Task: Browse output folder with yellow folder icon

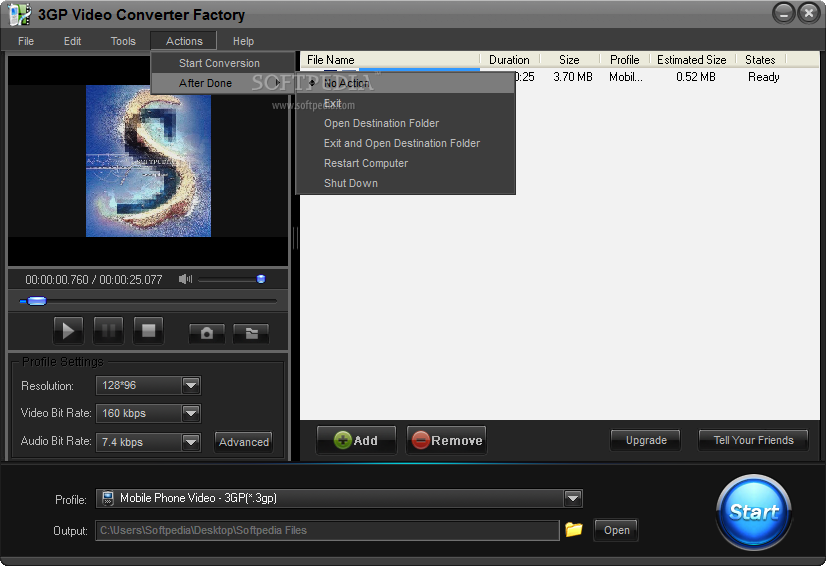Action: [x=574, y=529]
